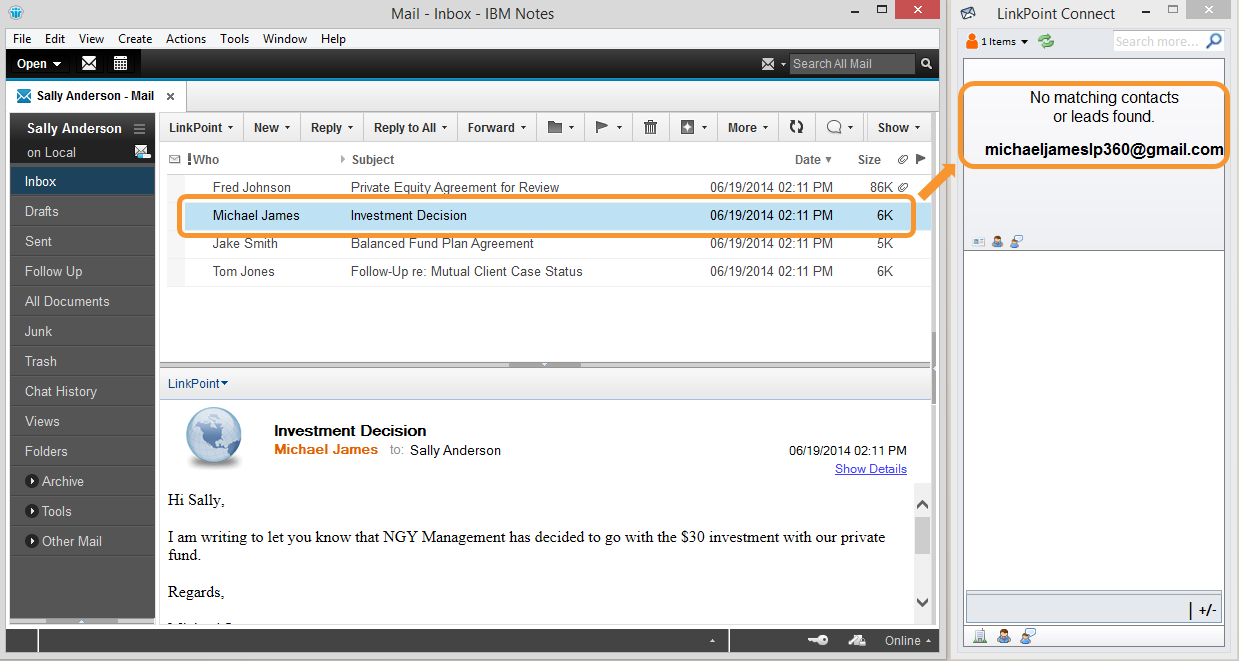Open the More dropdown
The width and height of the screenshot is (1239, 661).
[x=748, y=127]
